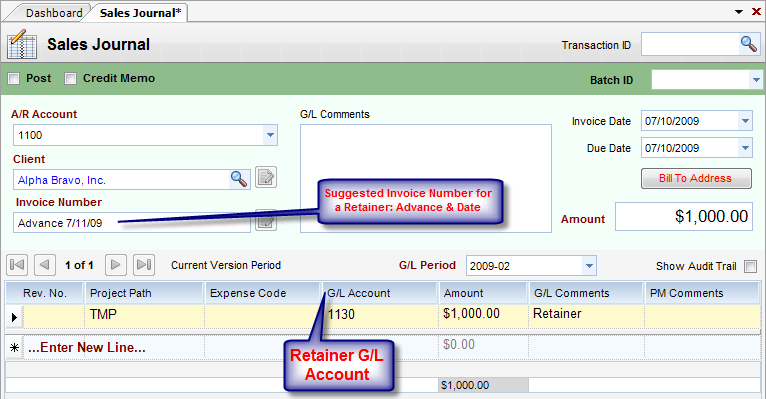Click the Amount field showing $1,000.00

684,216
